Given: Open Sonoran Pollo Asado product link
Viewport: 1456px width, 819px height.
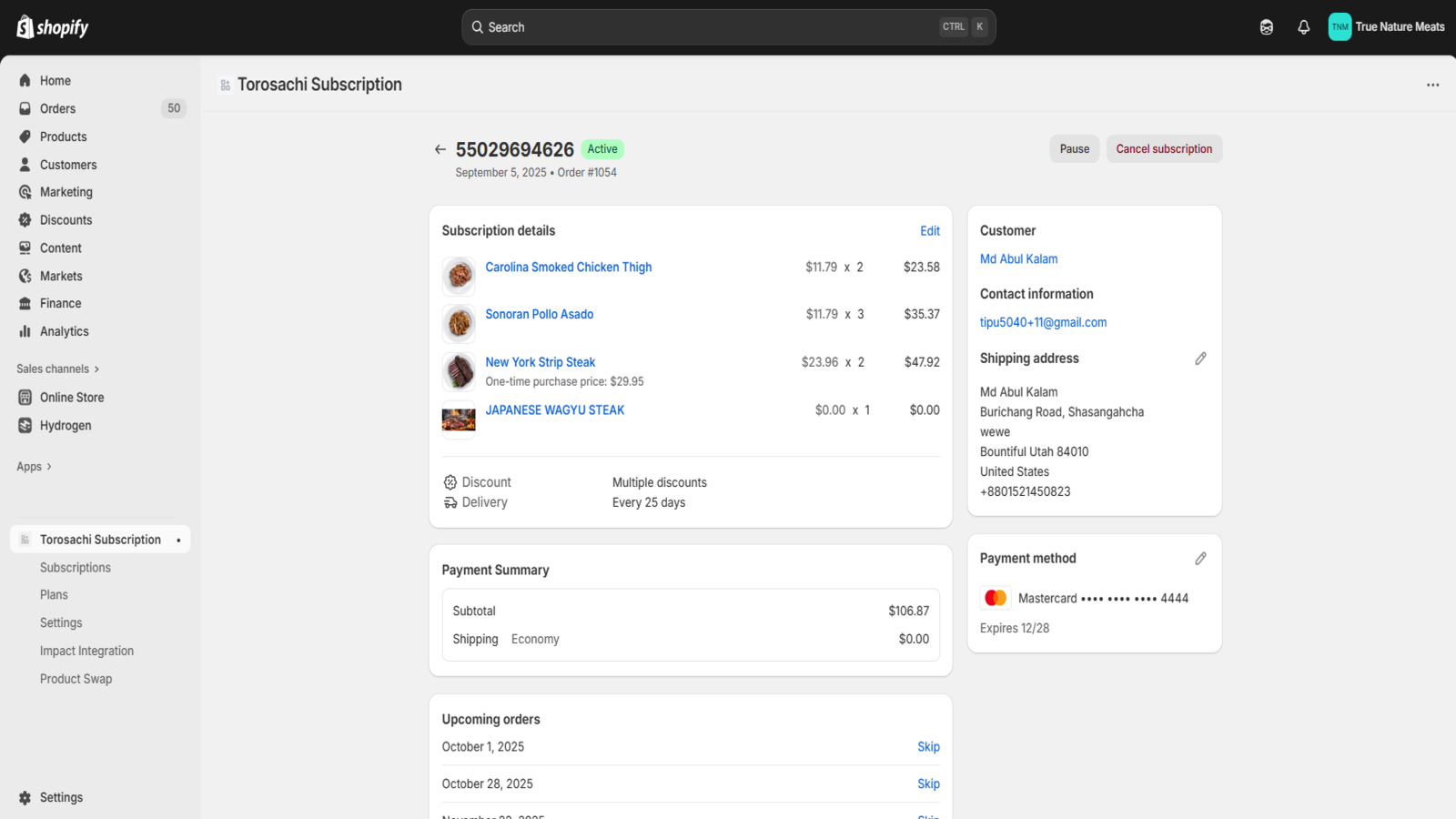Looking at the screenshot, I should click(x=540, y=315).
